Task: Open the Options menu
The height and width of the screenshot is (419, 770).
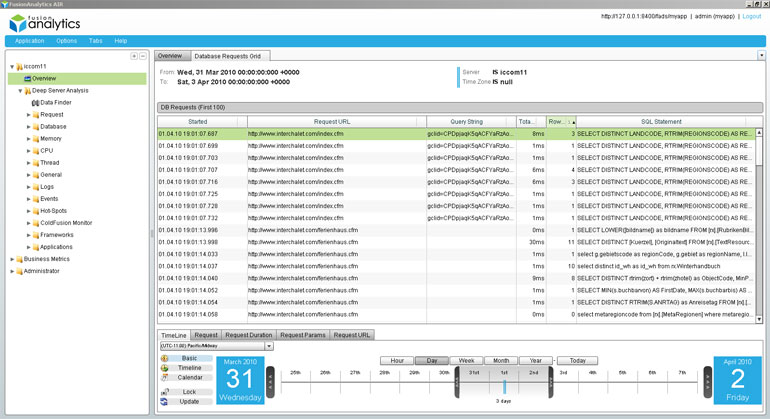Action: (x=66, y=41)
